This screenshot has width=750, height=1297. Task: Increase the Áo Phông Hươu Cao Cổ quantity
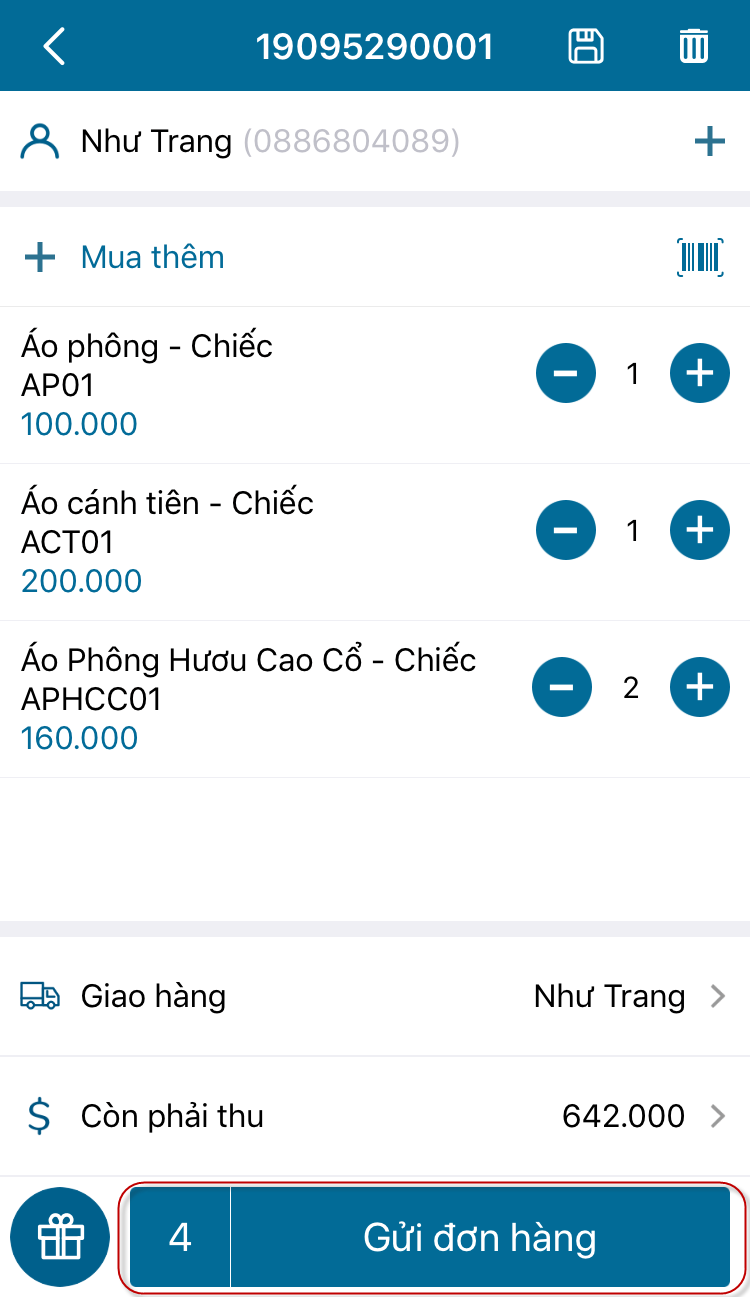coord(699,687)
